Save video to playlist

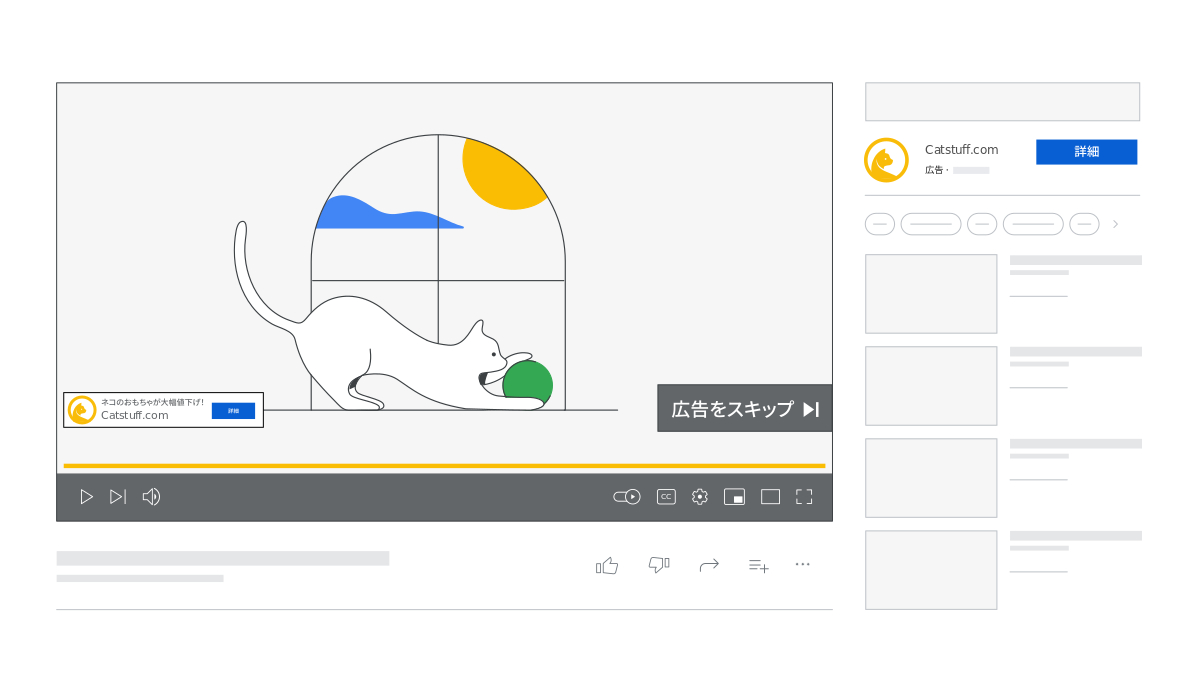pyautogui.click(x=759, y=565)
